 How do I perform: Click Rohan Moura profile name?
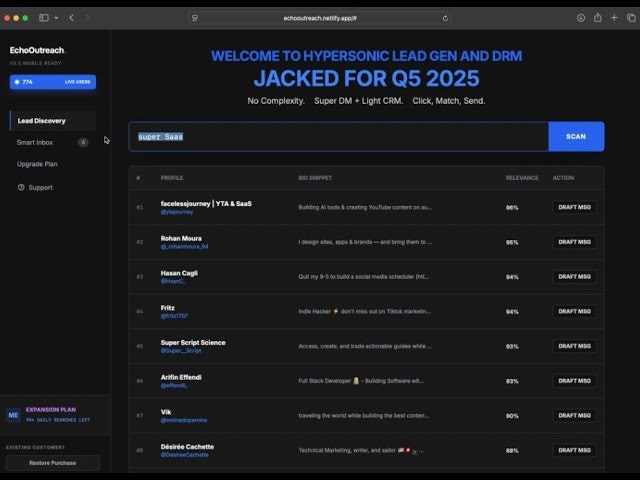coord(181,238)
